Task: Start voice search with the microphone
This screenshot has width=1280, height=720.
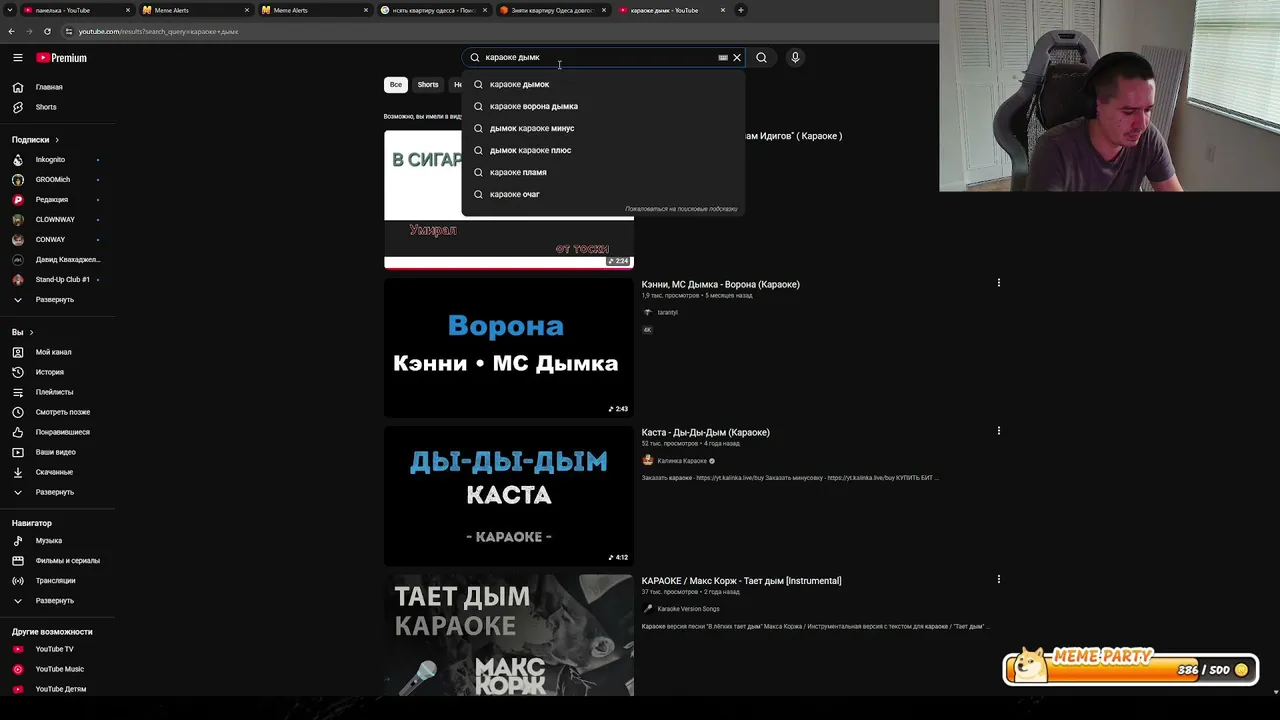Action: [x=795, y=58]
